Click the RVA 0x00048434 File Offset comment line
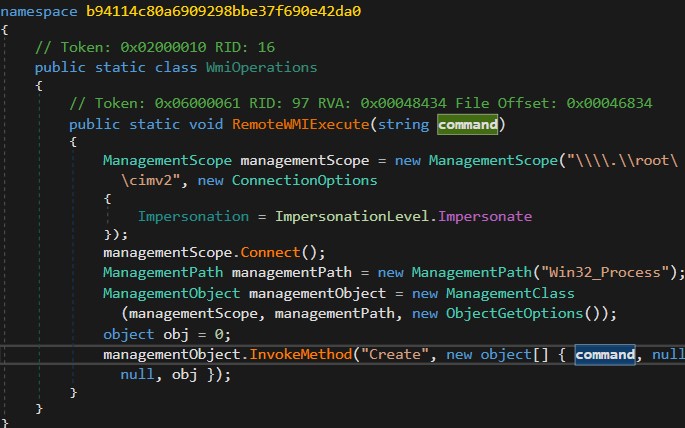The image size is (685, 428). click(x=360, y=103)
